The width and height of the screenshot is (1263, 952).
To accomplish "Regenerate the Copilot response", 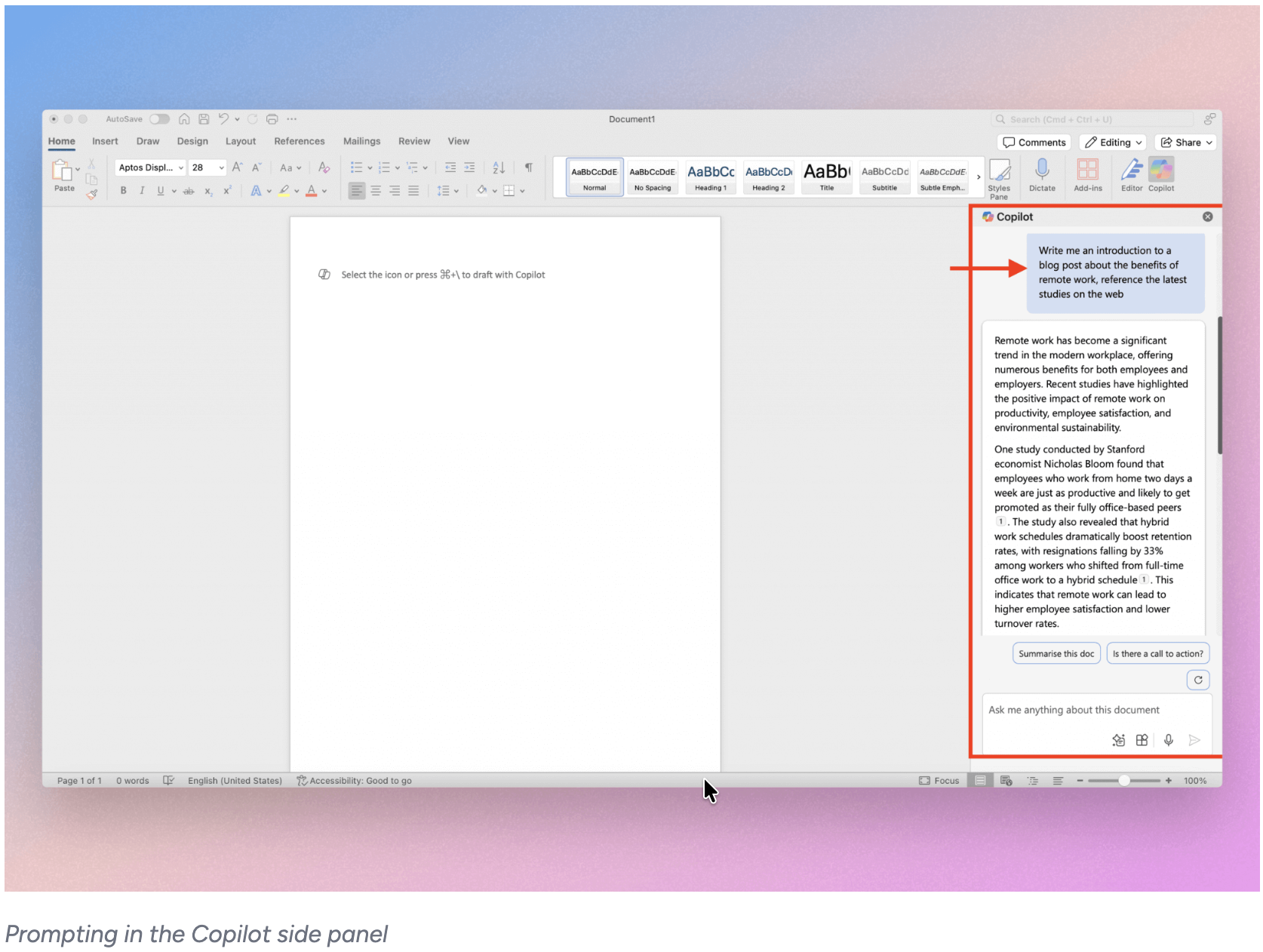I will coord(1198,680).
